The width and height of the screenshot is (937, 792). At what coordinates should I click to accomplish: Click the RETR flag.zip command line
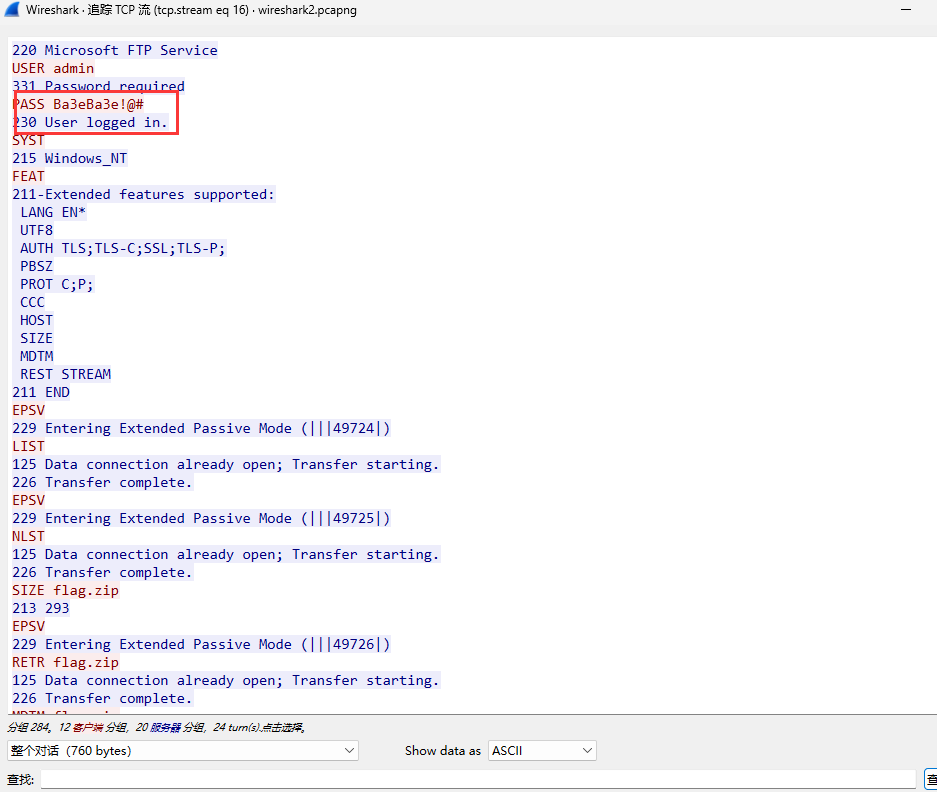point(65,662)
